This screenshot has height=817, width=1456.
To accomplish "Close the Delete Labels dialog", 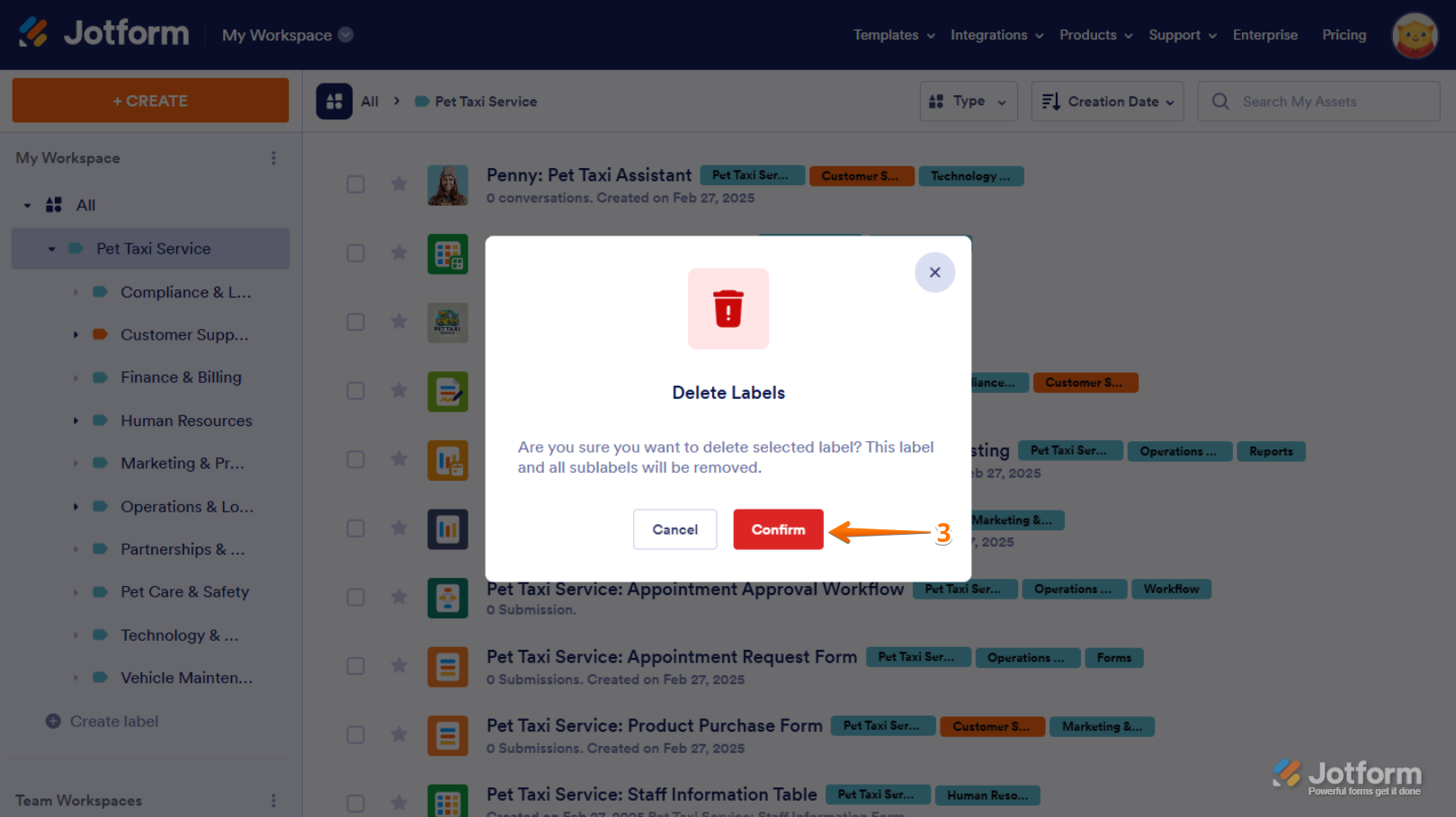I will pyautogui.click(x=935, y=272).
